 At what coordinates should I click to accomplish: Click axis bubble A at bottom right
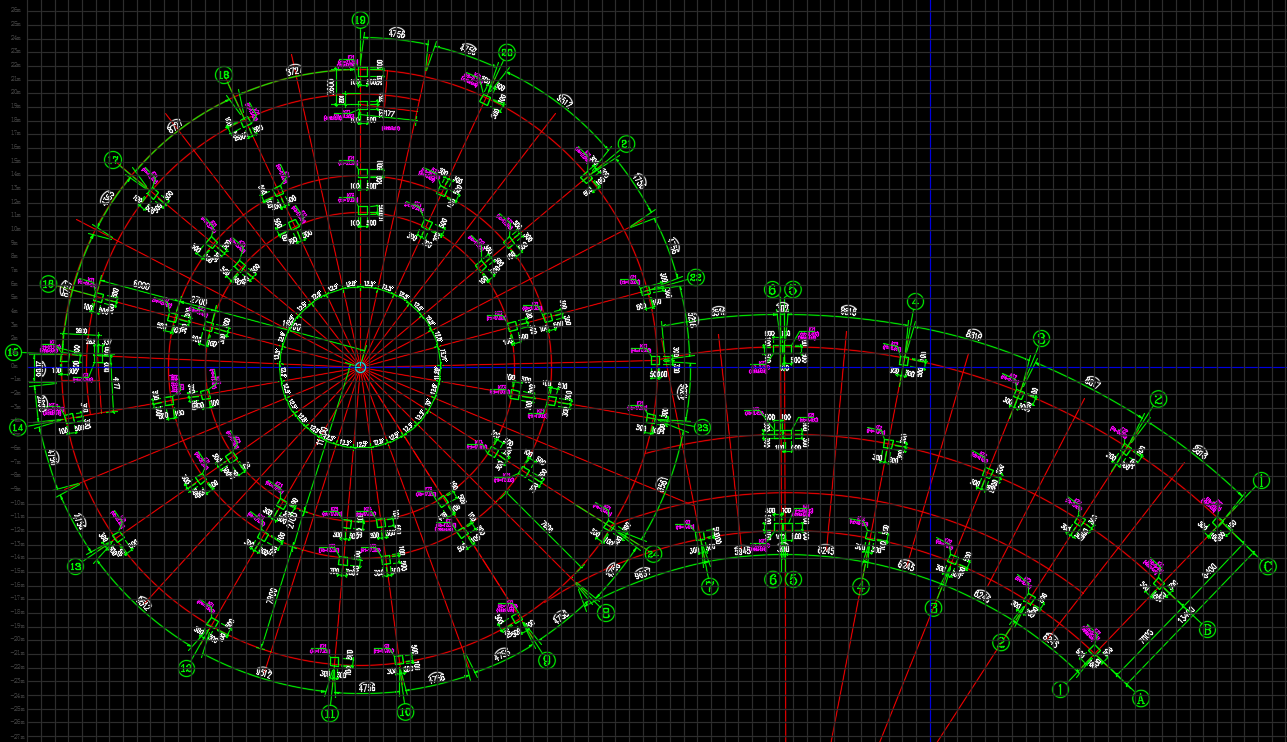point(1140,699)
